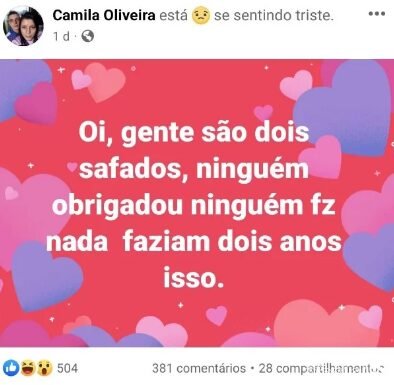This screenshot has height=385, width=394.
Task: Click the purple heart at lower left
Action: click(47, 277)
